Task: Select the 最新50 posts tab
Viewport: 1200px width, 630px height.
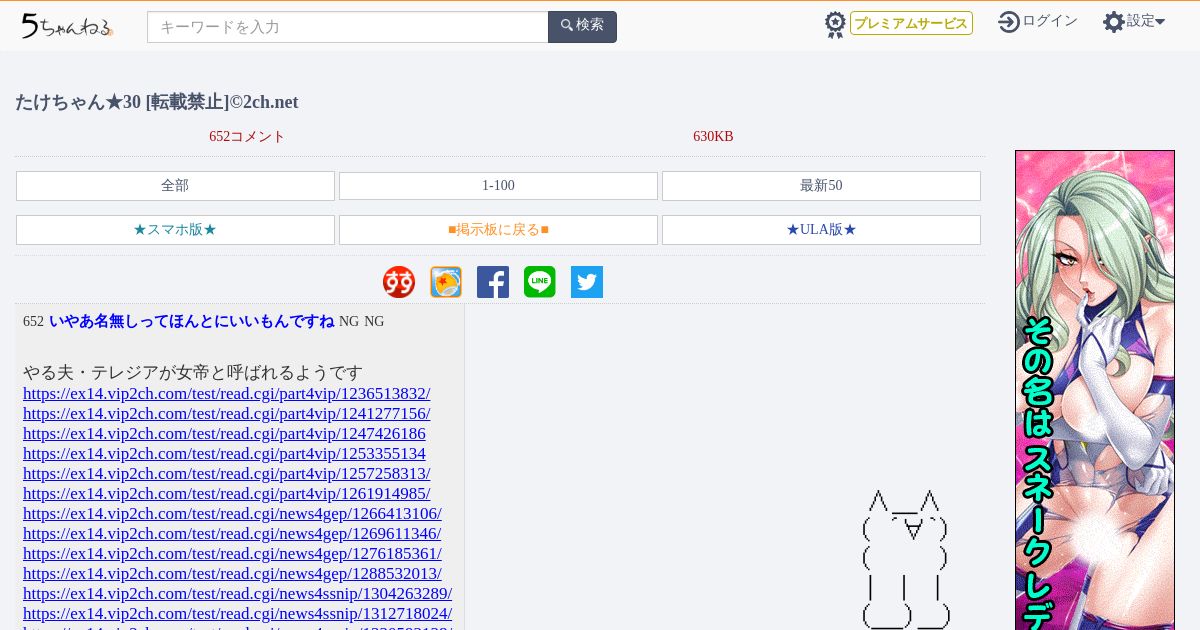Action: (821, 186)
